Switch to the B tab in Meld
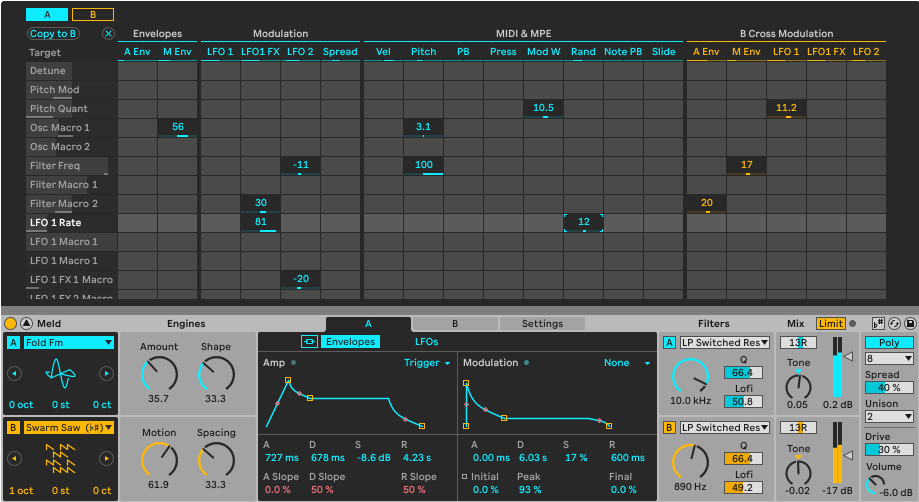Screen dimensions: 919x502 tap(455, 323)
